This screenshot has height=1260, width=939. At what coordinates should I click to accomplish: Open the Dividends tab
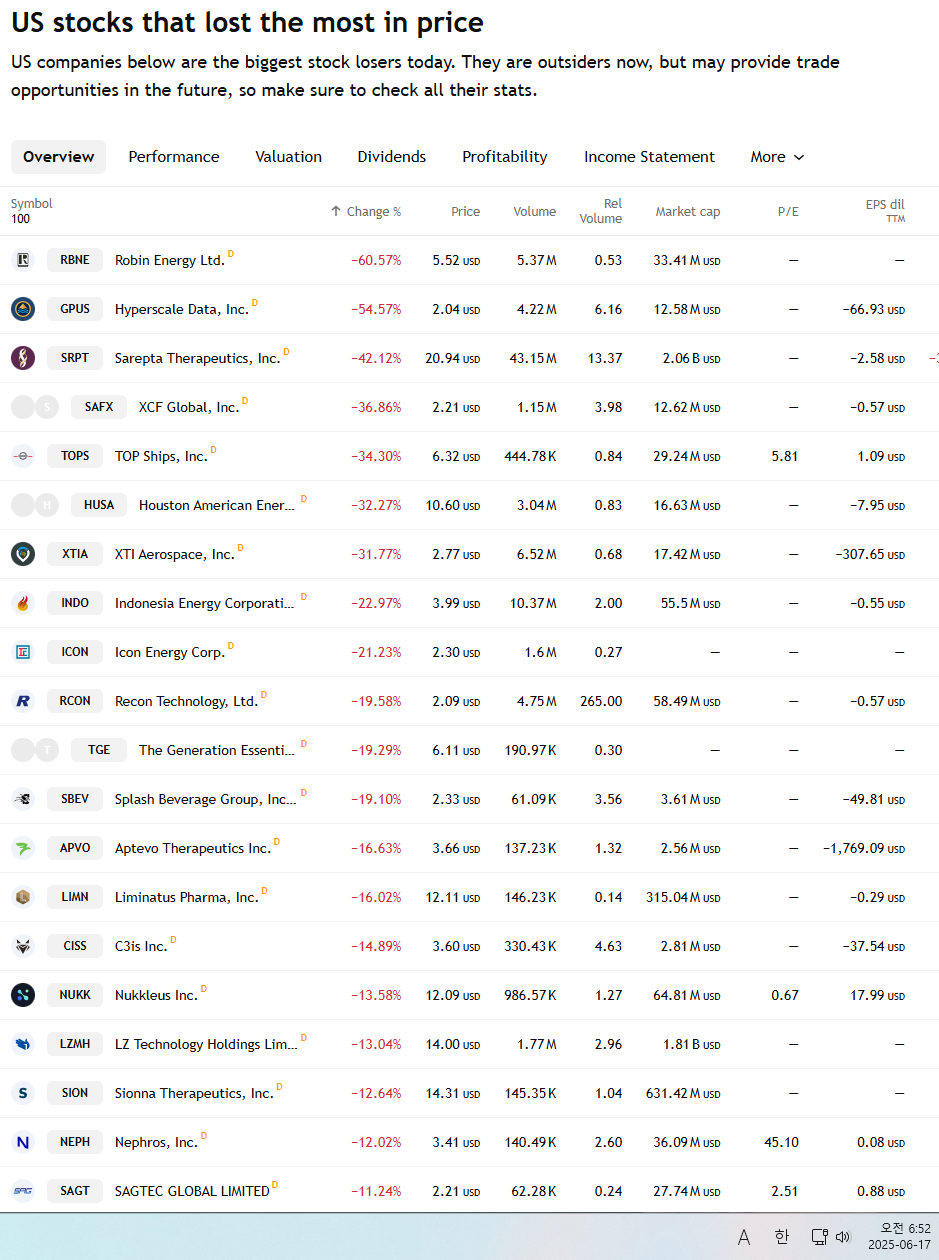point(392,157)
